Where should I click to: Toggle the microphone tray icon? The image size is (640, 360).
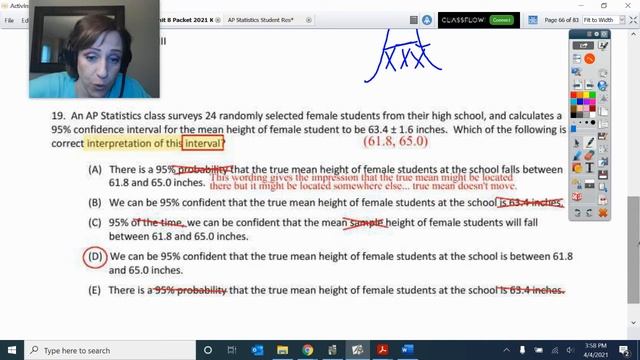pyautogui.click(x=522, y=350)
